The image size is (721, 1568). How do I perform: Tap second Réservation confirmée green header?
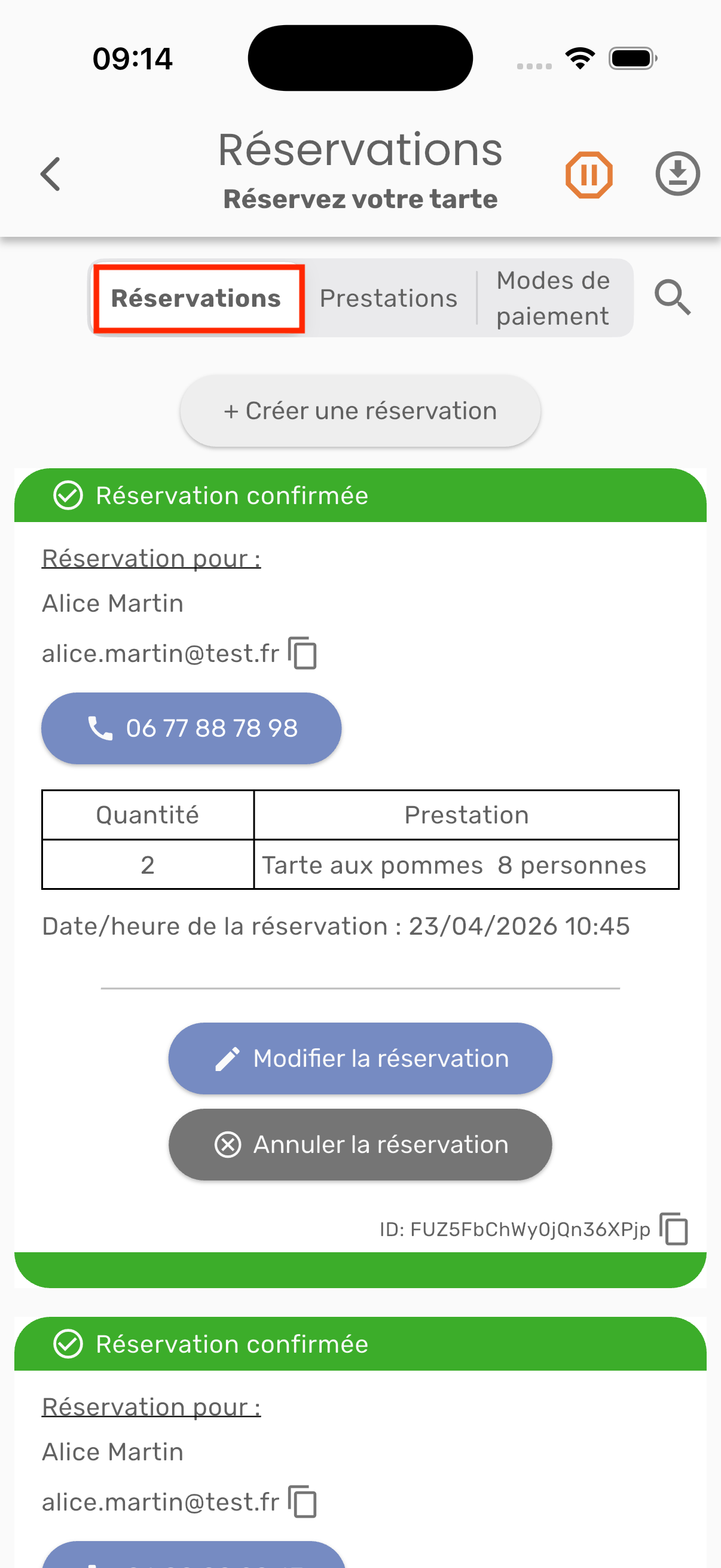tap(360, 1344)
